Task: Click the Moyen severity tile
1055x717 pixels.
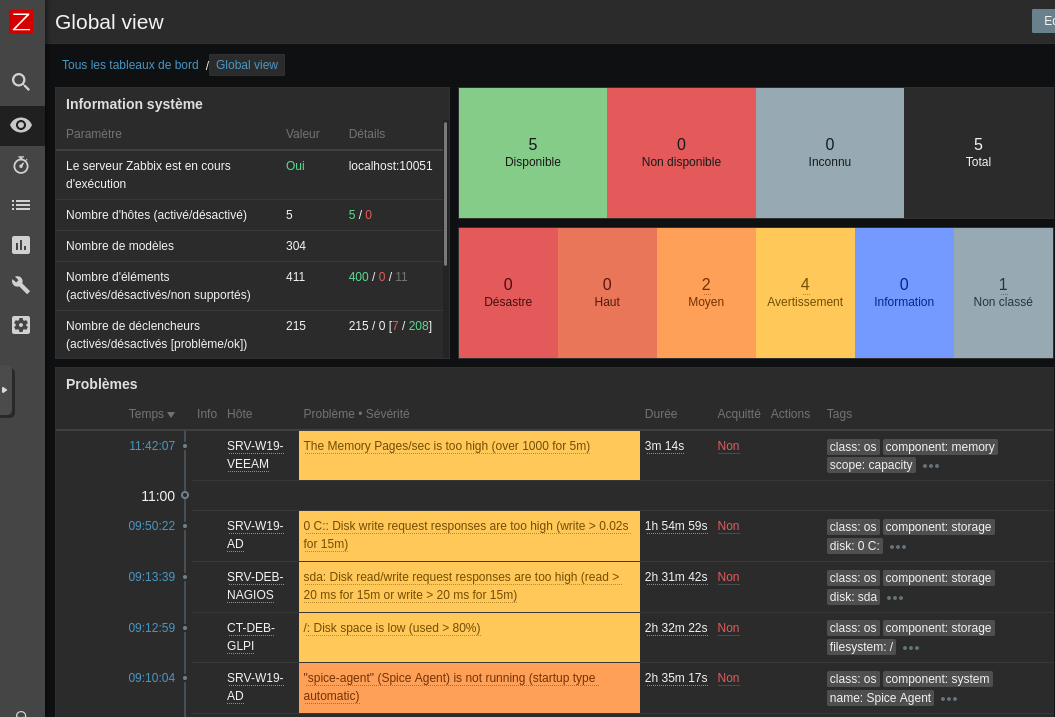Action: pyautogui.click(x=706, y=293)
